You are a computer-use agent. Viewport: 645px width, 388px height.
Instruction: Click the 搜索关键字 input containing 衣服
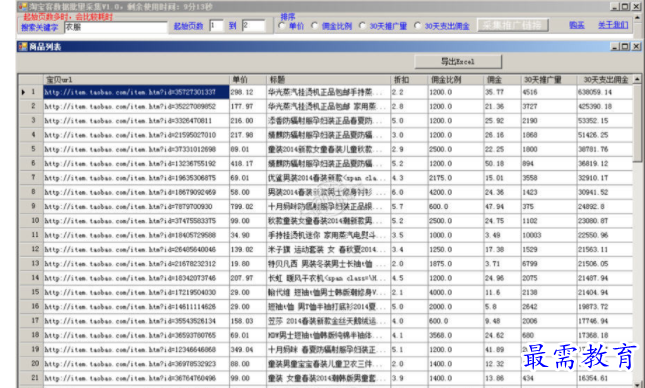click(116, 27)
